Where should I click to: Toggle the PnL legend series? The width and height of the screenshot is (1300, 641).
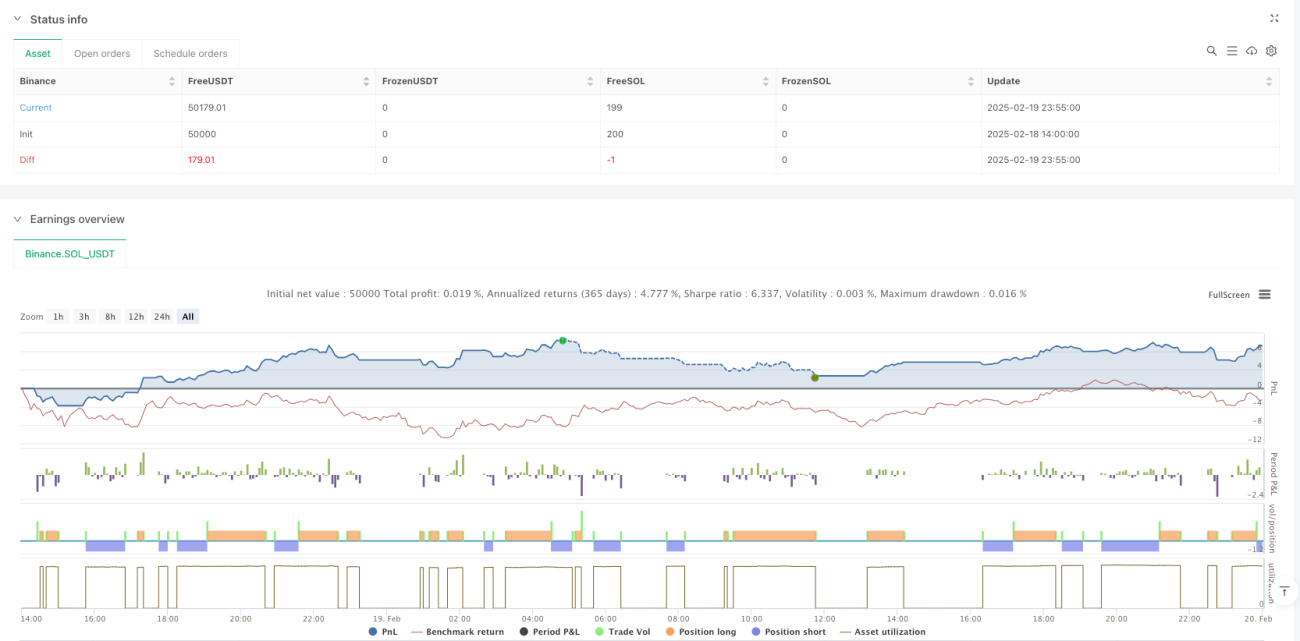click(x=385, y=632)
